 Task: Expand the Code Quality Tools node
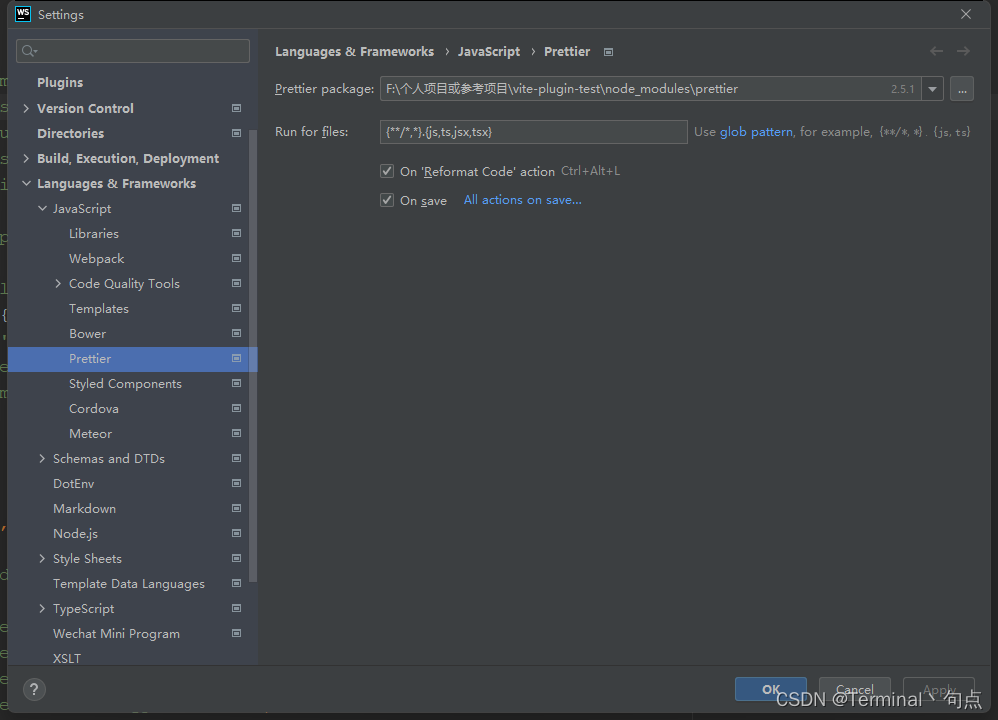point(58,283)
